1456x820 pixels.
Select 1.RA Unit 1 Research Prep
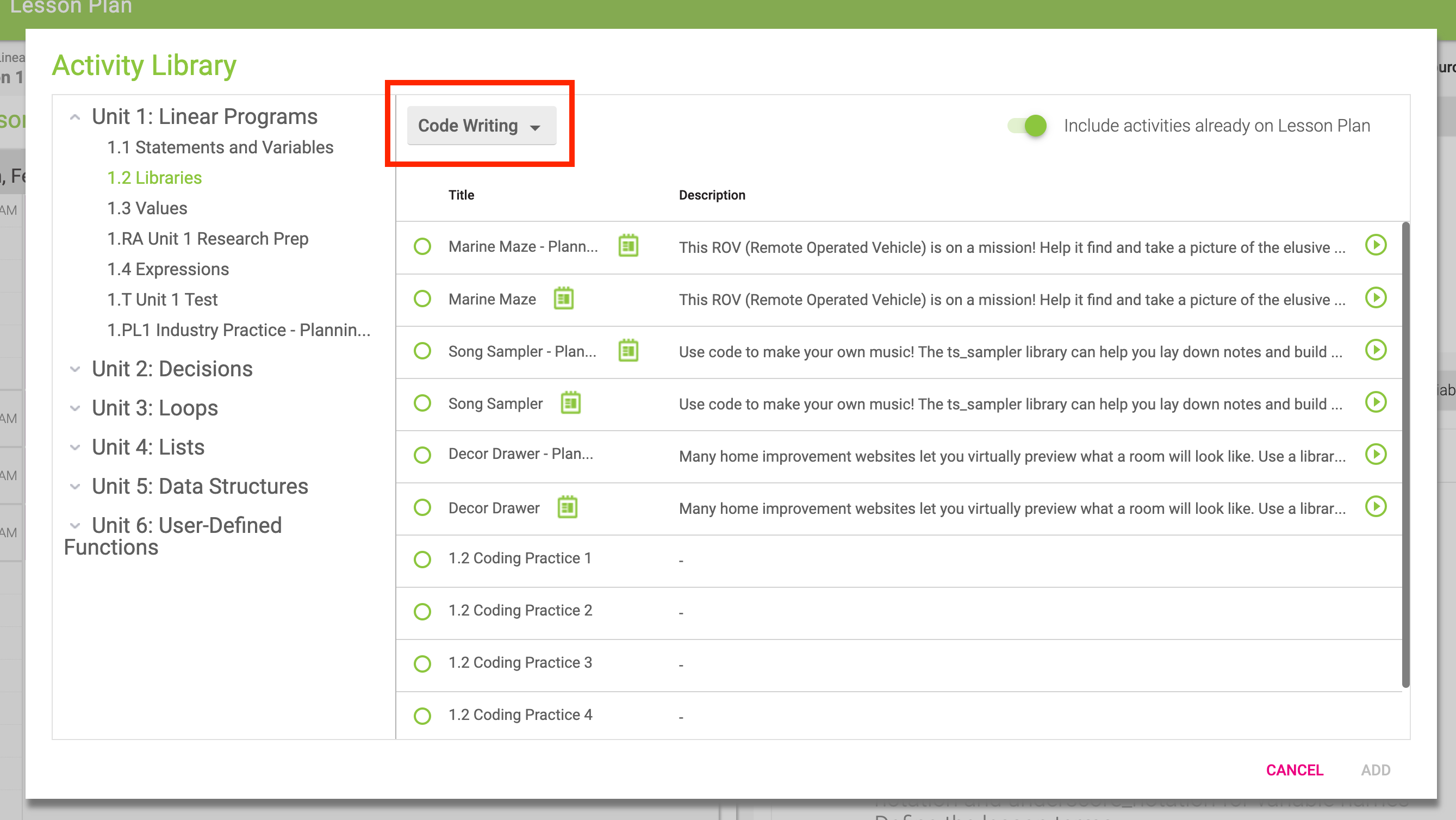tap(208, 239)
